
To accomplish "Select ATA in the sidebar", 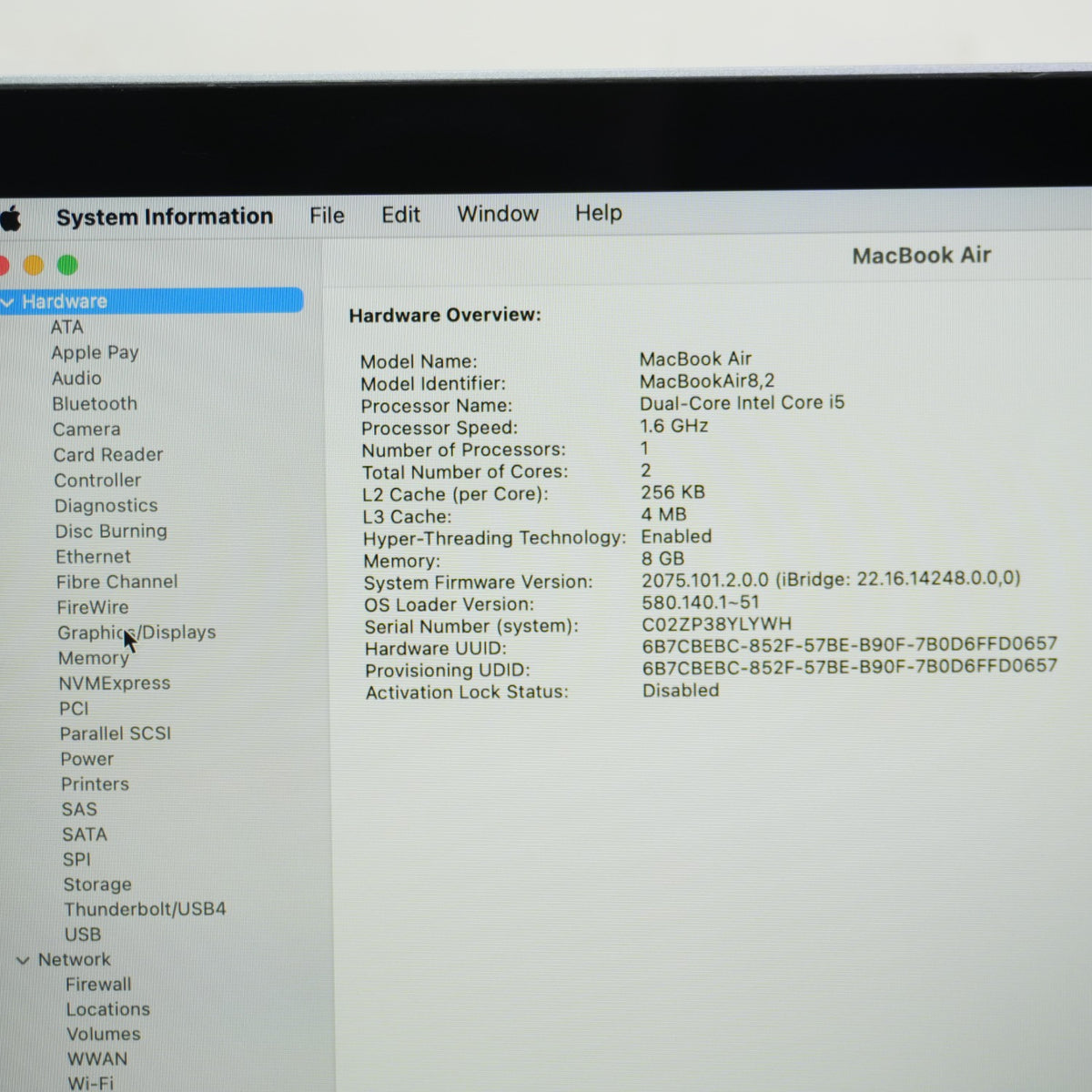I will click(x=67, y=327).
